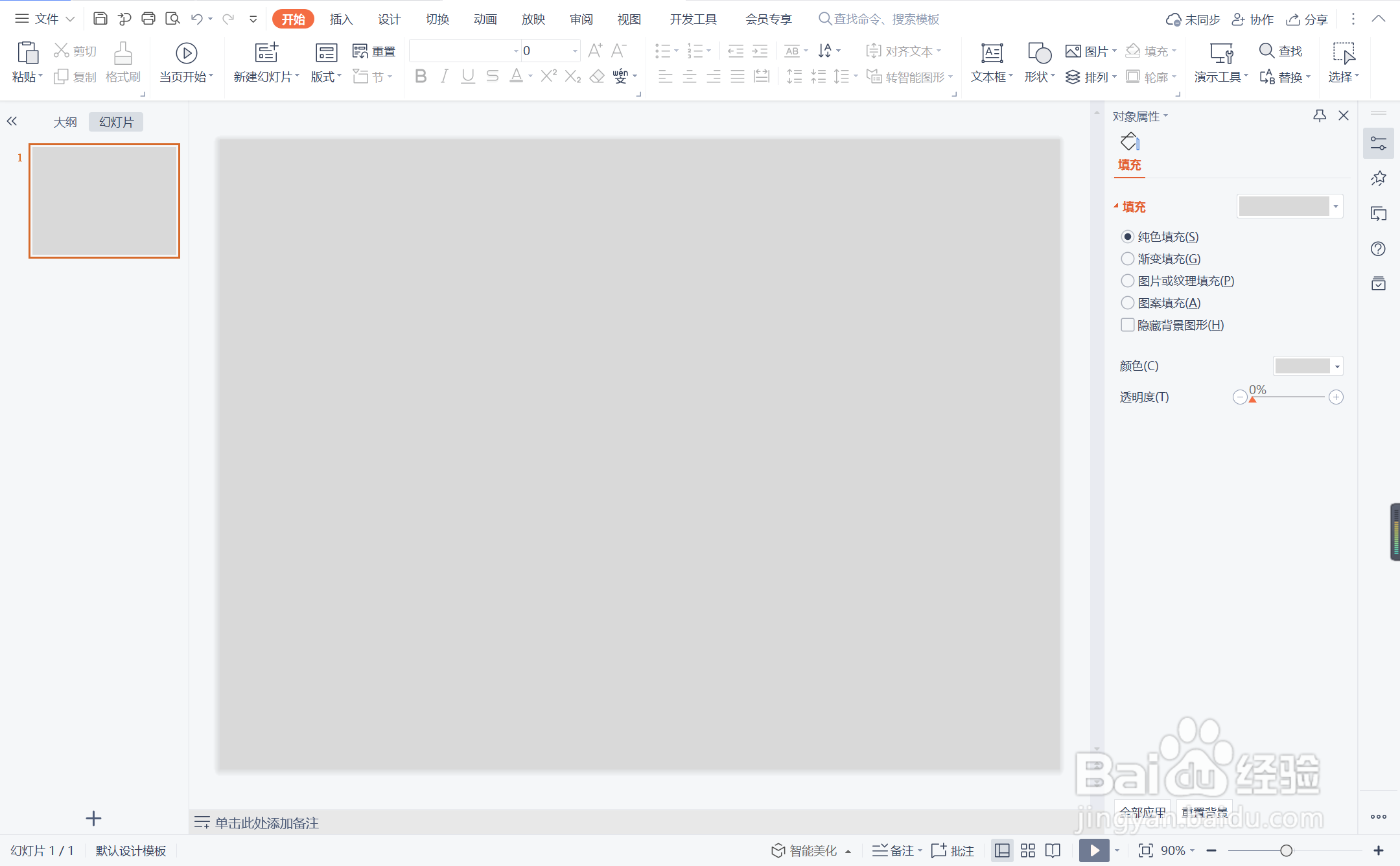Check Hide background graphics (隐藏背景图形)
This screenshot has width=1400, height=866.
click(1128, 325)
